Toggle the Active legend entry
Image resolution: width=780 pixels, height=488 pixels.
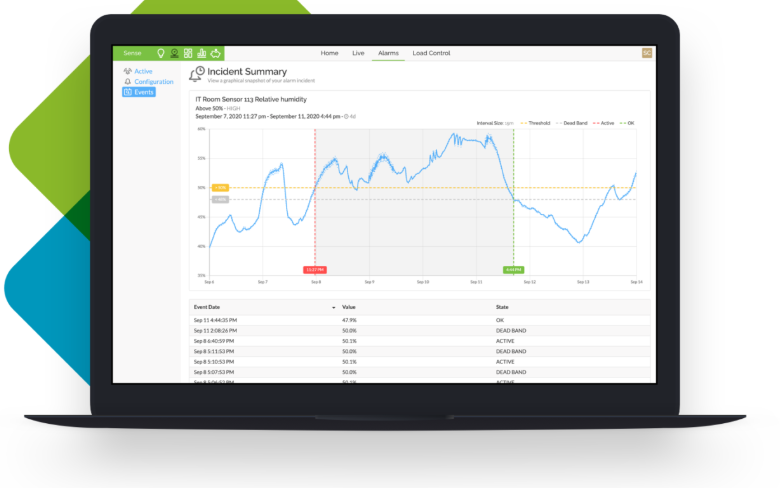click(x=603, y=123)
